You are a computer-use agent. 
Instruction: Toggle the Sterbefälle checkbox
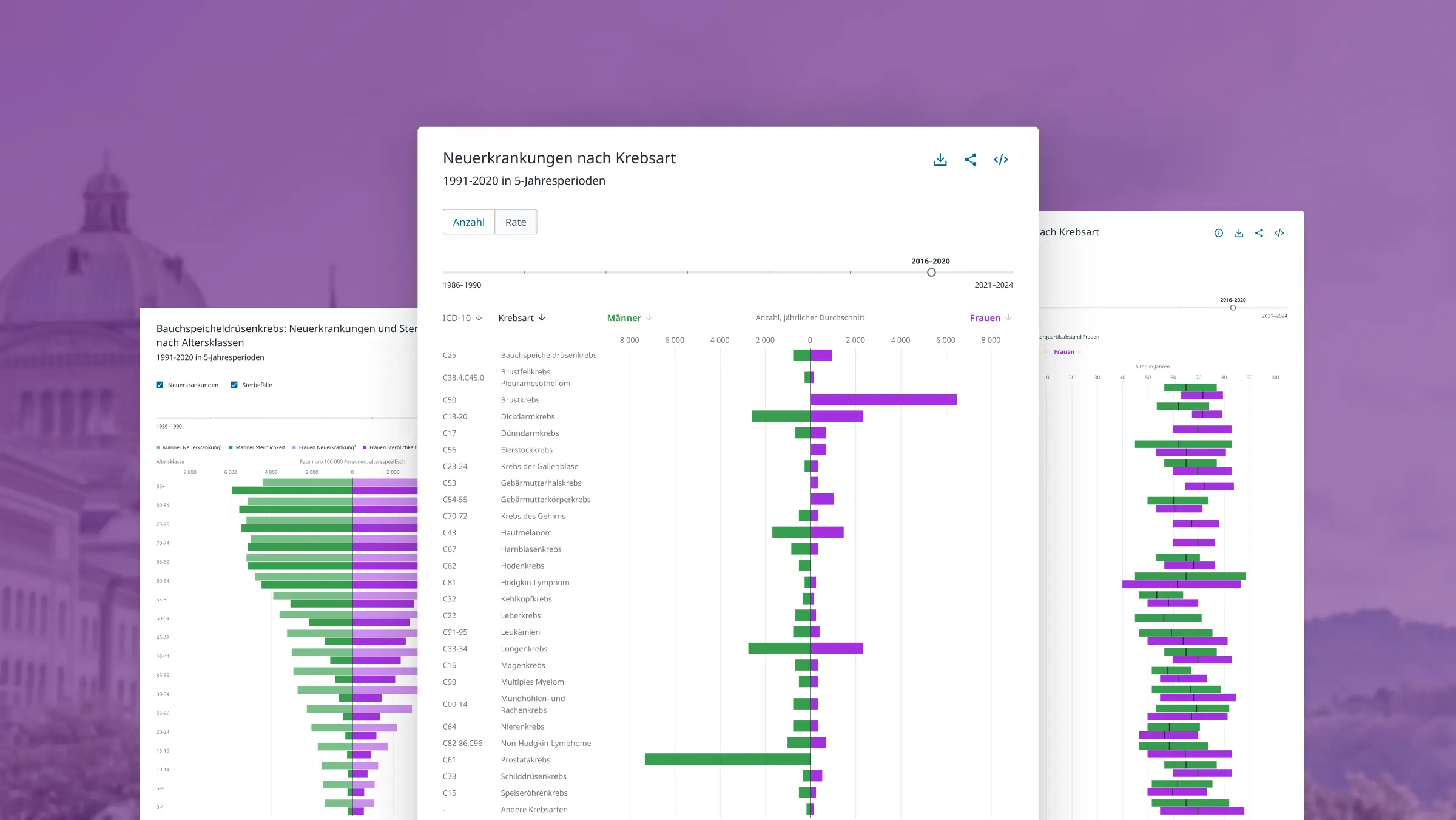coord(234,385)
